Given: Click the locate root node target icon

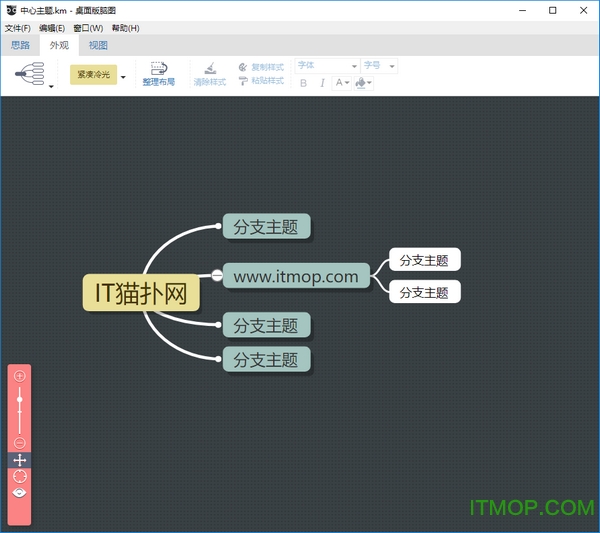Looking at the screenshot, I should click(x=20, y=477).
